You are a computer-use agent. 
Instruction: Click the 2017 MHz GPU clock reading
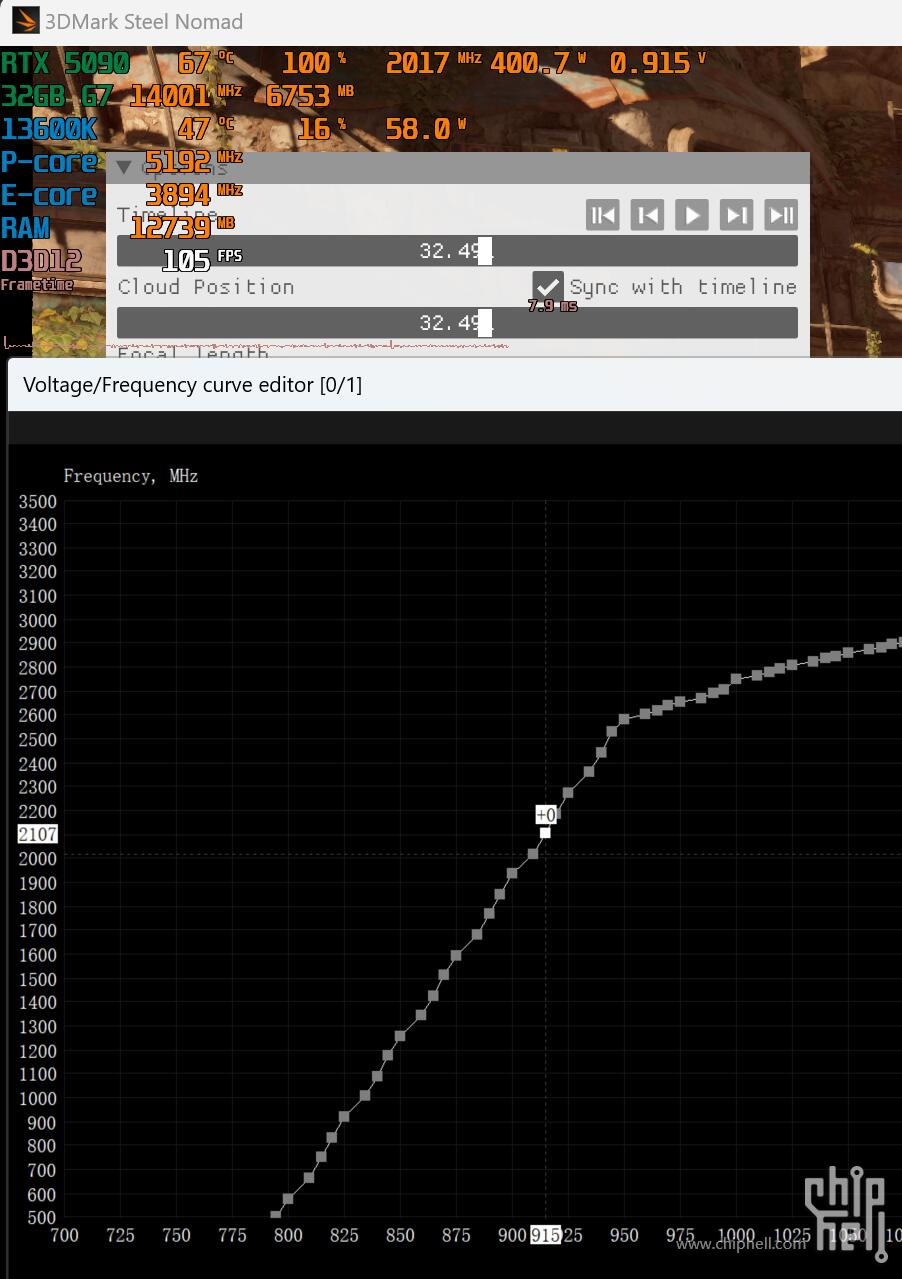[x=433, y=63]
